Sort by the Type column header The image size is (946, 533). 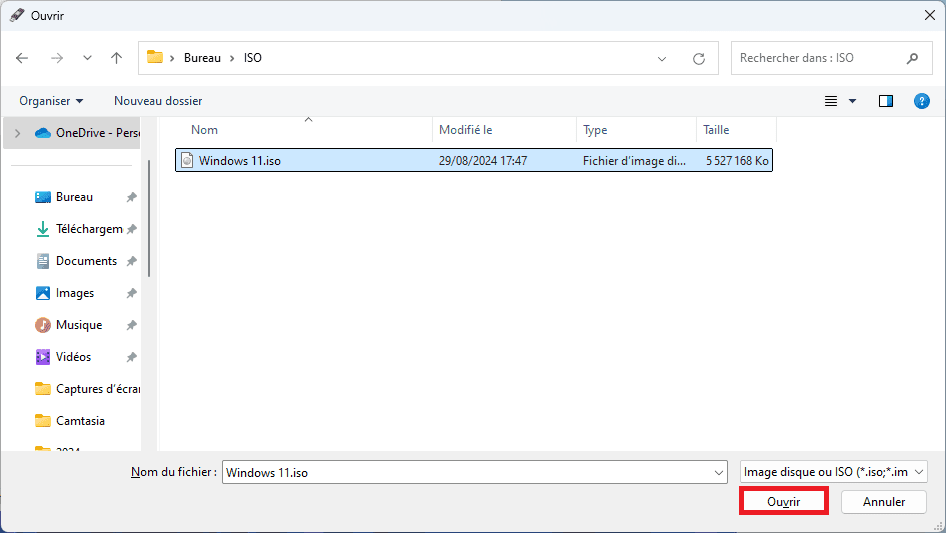pyautogui.click(x=595, y=130)
